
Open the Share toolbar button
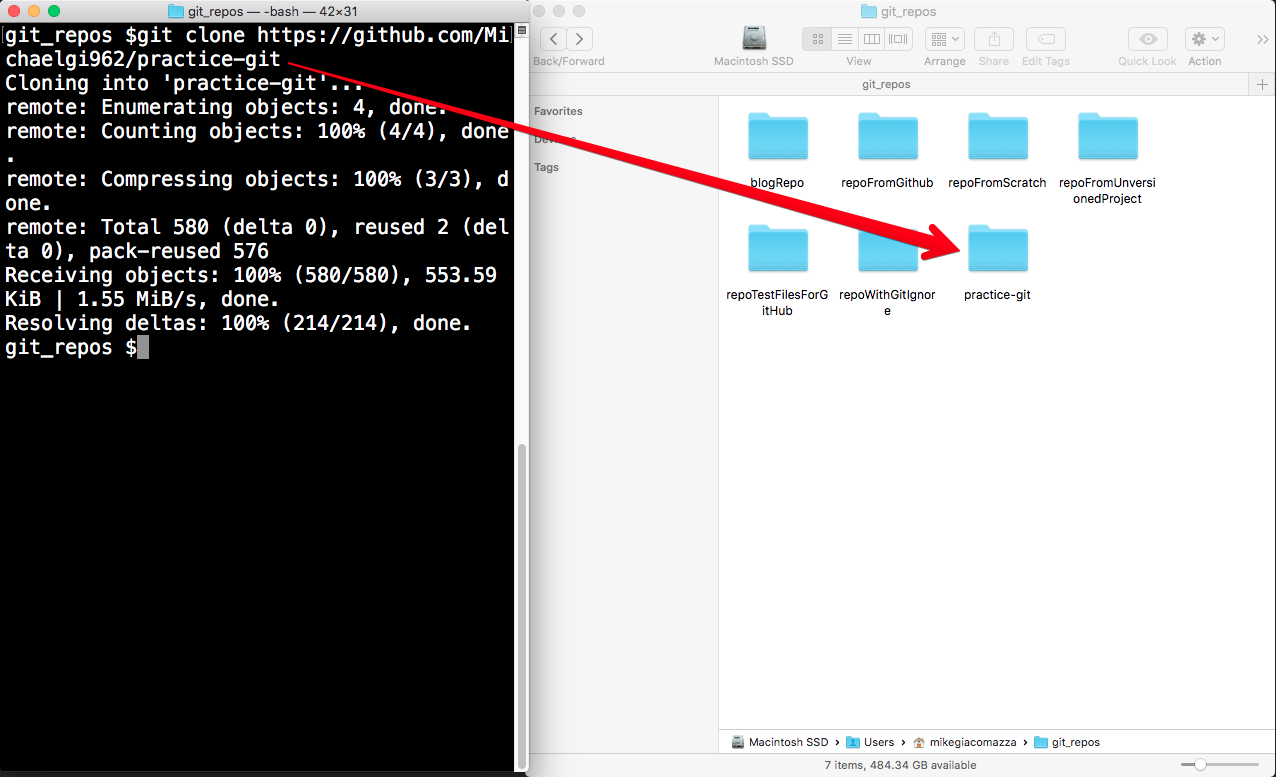tap(993, 39)
